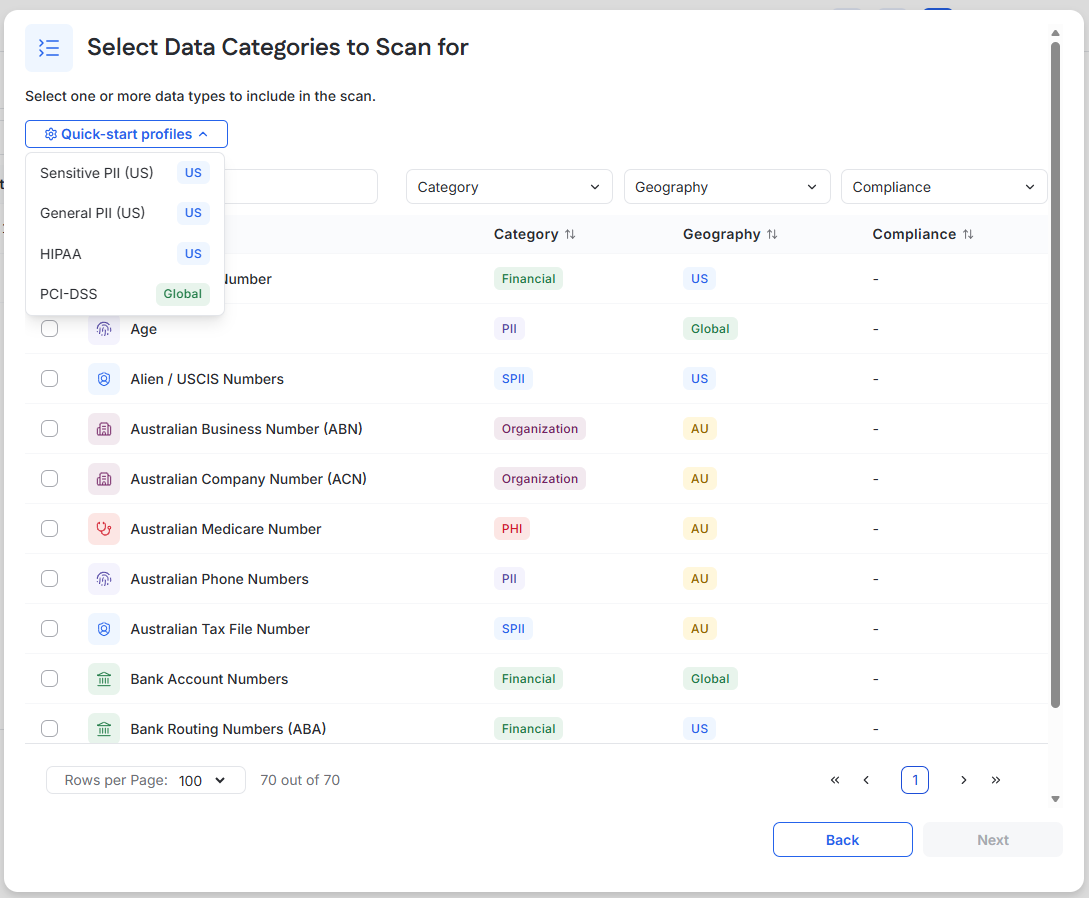
Task: Expand the Geography filter dropdown
Action: [727, 187]
